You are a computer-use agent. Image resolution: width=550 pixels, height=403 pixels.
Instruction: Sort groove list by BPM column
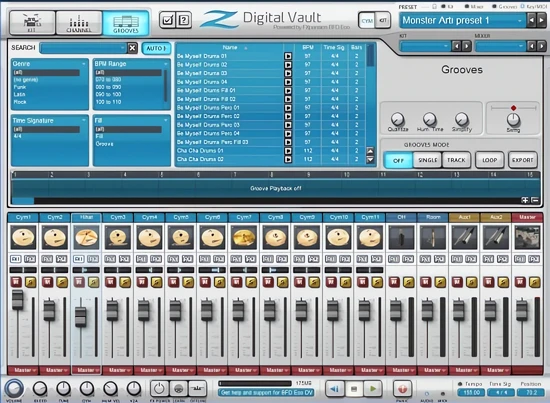click(x=308, y=47)
